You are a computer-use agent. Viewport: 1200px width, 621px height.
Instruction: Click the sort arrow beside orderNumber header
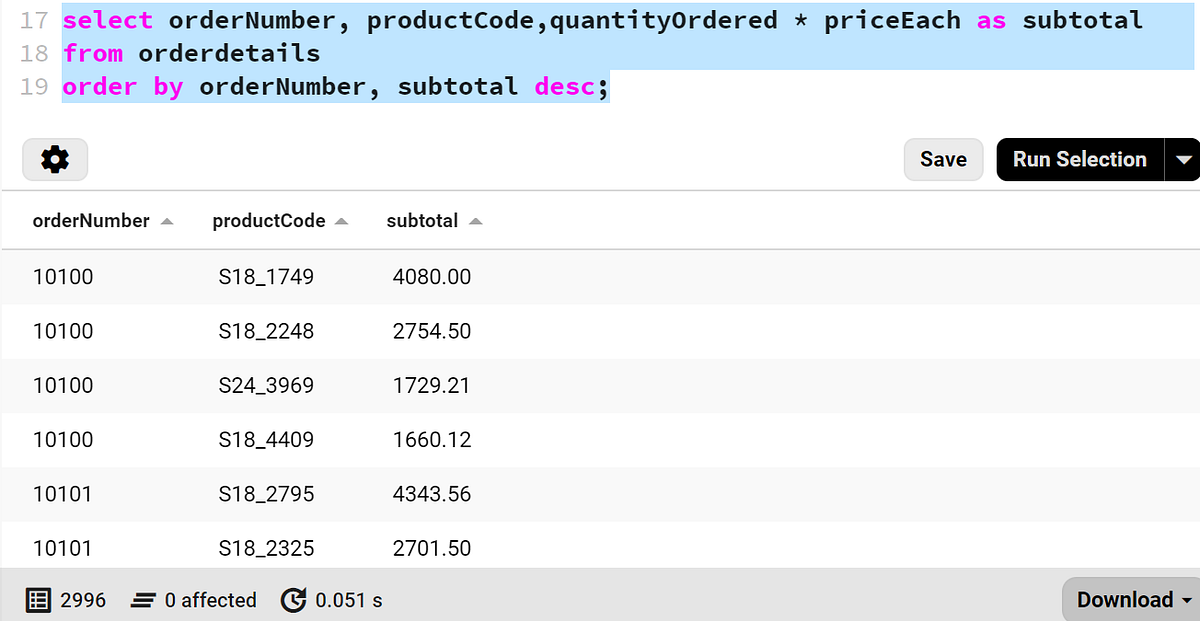click(x=167, y=220)
